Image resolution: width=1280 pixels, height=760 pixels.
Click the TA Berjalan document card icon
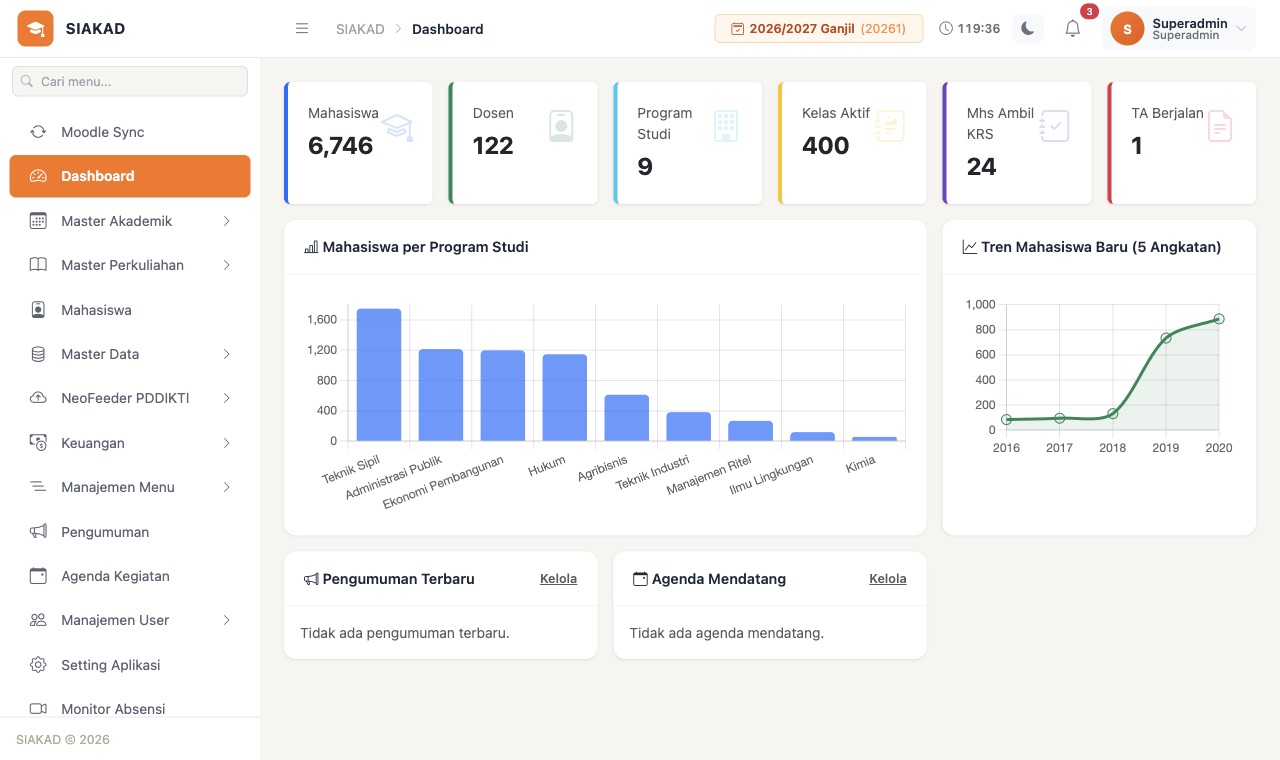pos(1220,126)
